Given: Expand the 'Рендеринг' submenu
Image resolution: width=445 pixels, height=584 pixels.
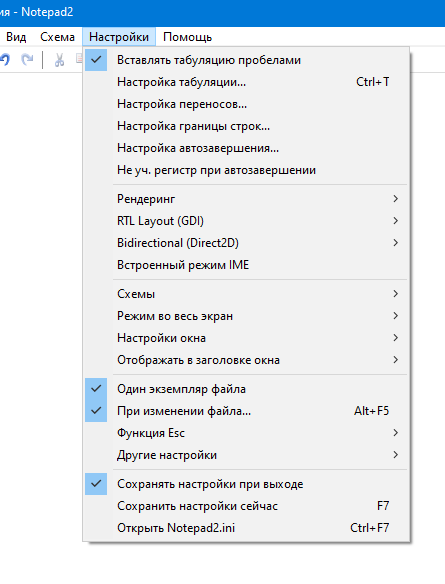Looking at the screenshot, I should tap(247, 199).
